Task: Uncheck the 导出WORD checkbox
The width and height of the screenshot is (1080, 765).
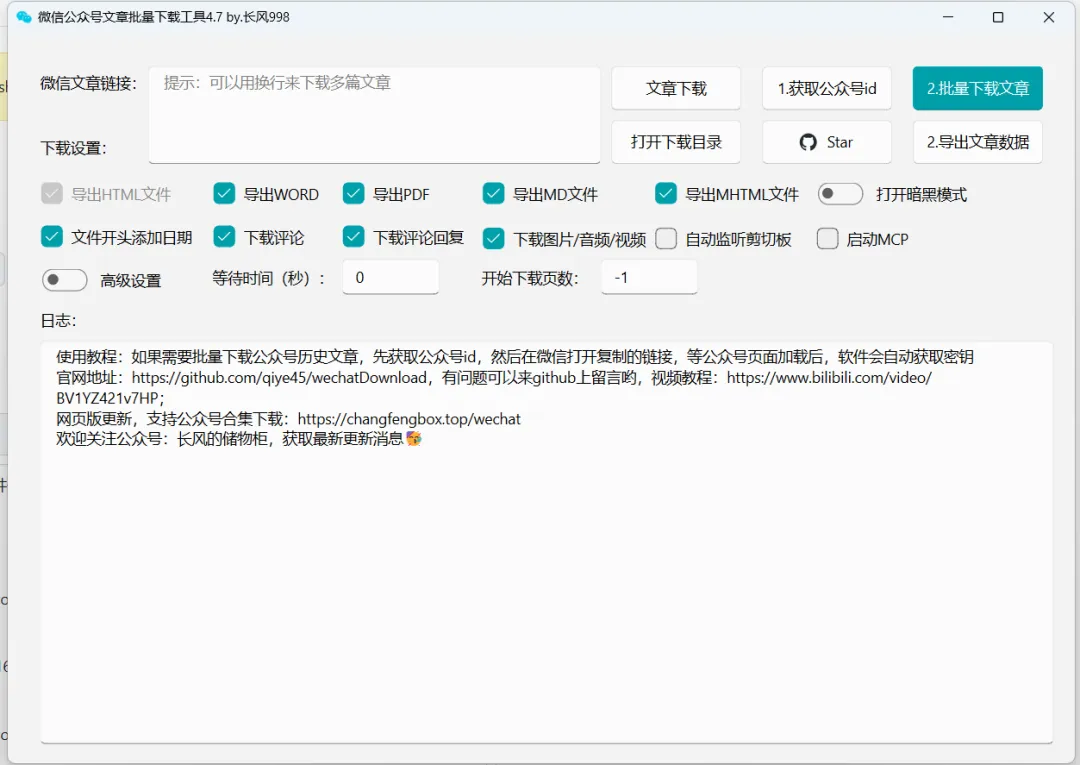Action: click(x=225, y=193)
